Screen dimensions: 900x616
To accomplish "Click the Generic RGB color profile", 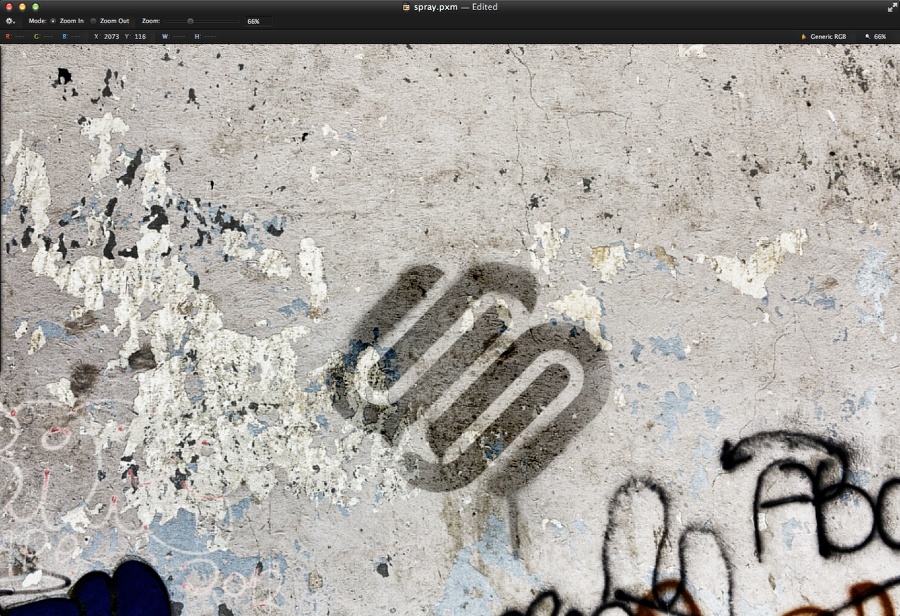I will pyautogui.click(x=828, y=36).
